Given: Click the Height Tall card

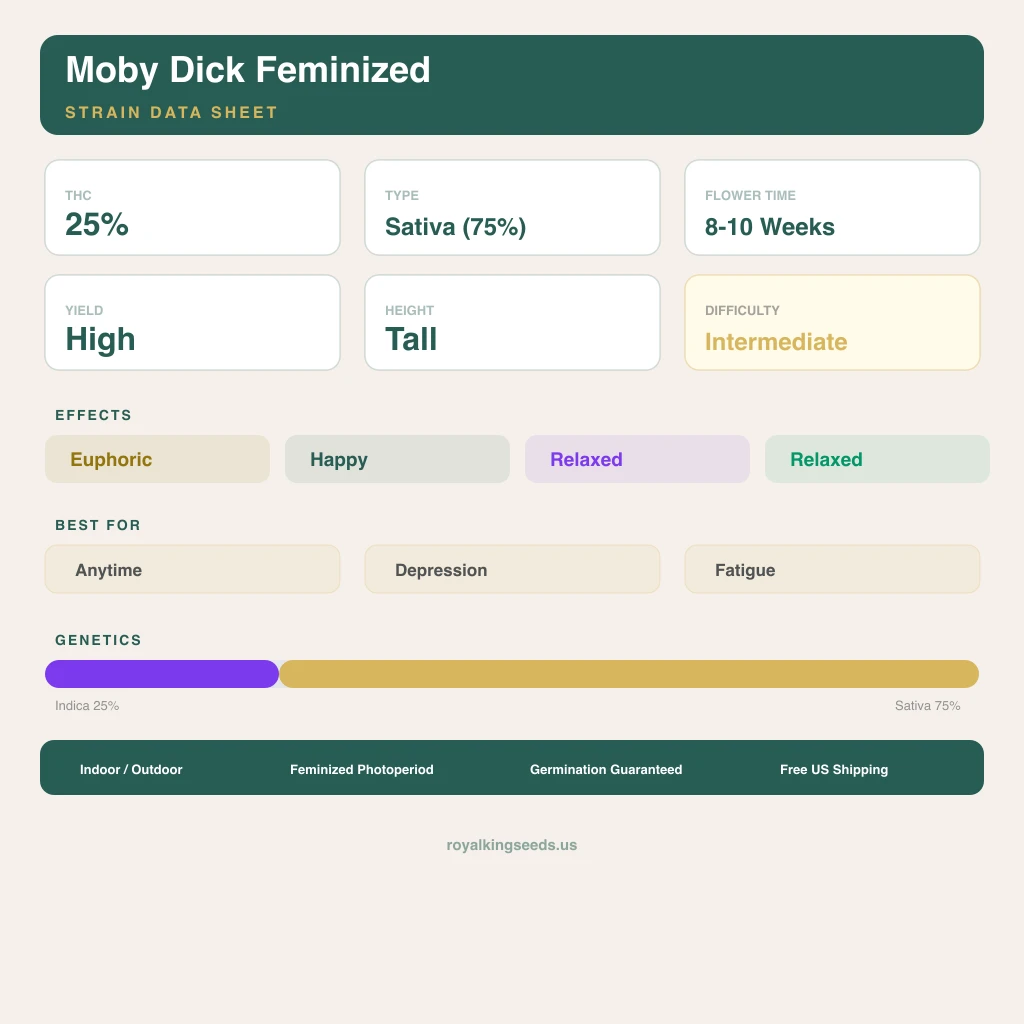Looking at the screenshot, I should click(x=512, y=323).
